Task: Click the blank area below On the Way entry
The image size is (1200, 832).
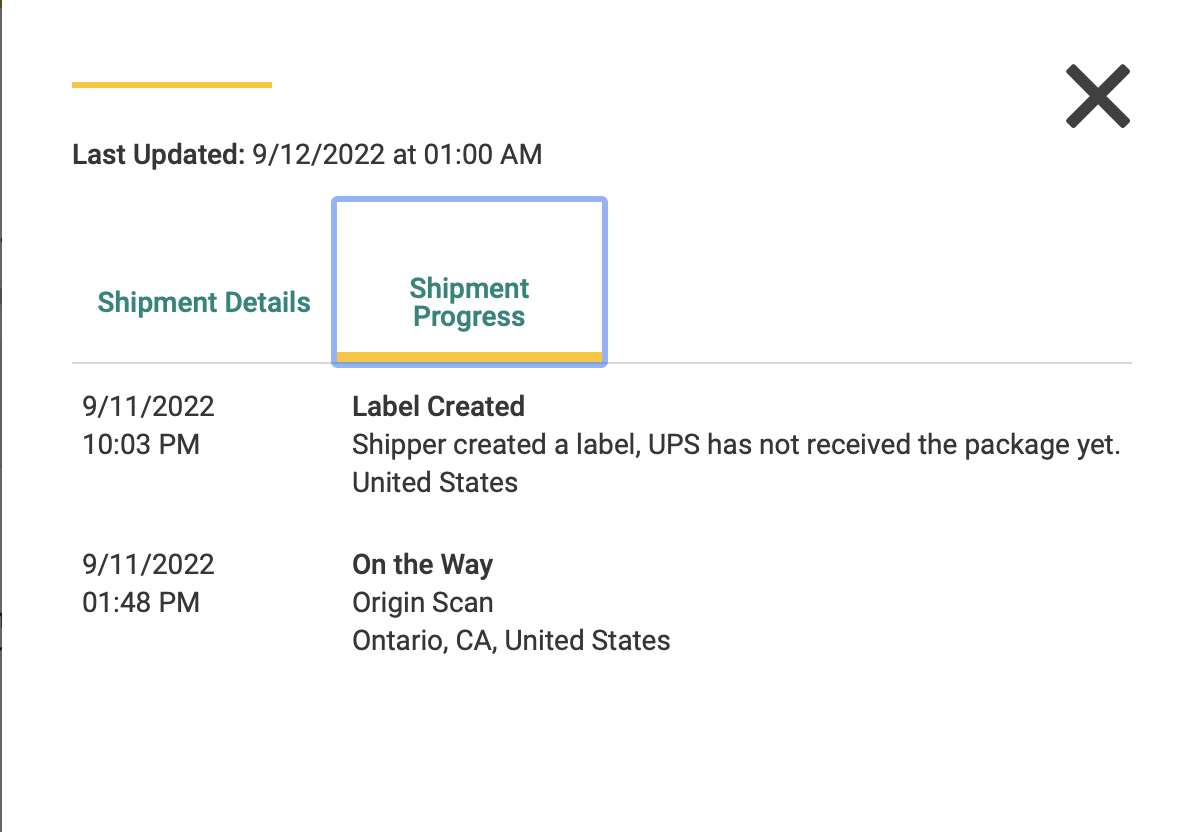Action: (x=600, y=740)
